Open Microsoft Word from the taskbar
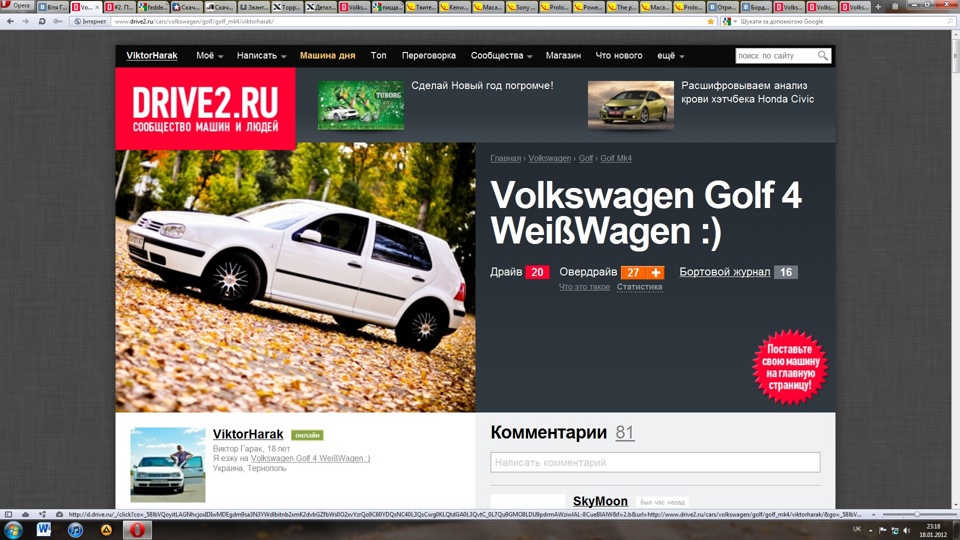The height and width of the screenshot is (540, 960). [x=43, y=530]
